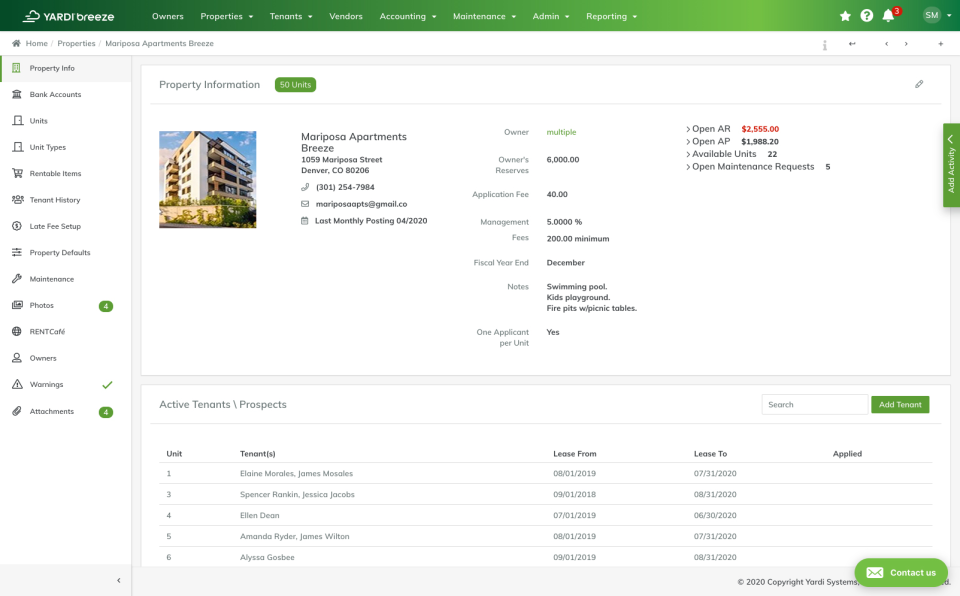
Task: Open favorites via the star icon
Action: coord(845,16)
